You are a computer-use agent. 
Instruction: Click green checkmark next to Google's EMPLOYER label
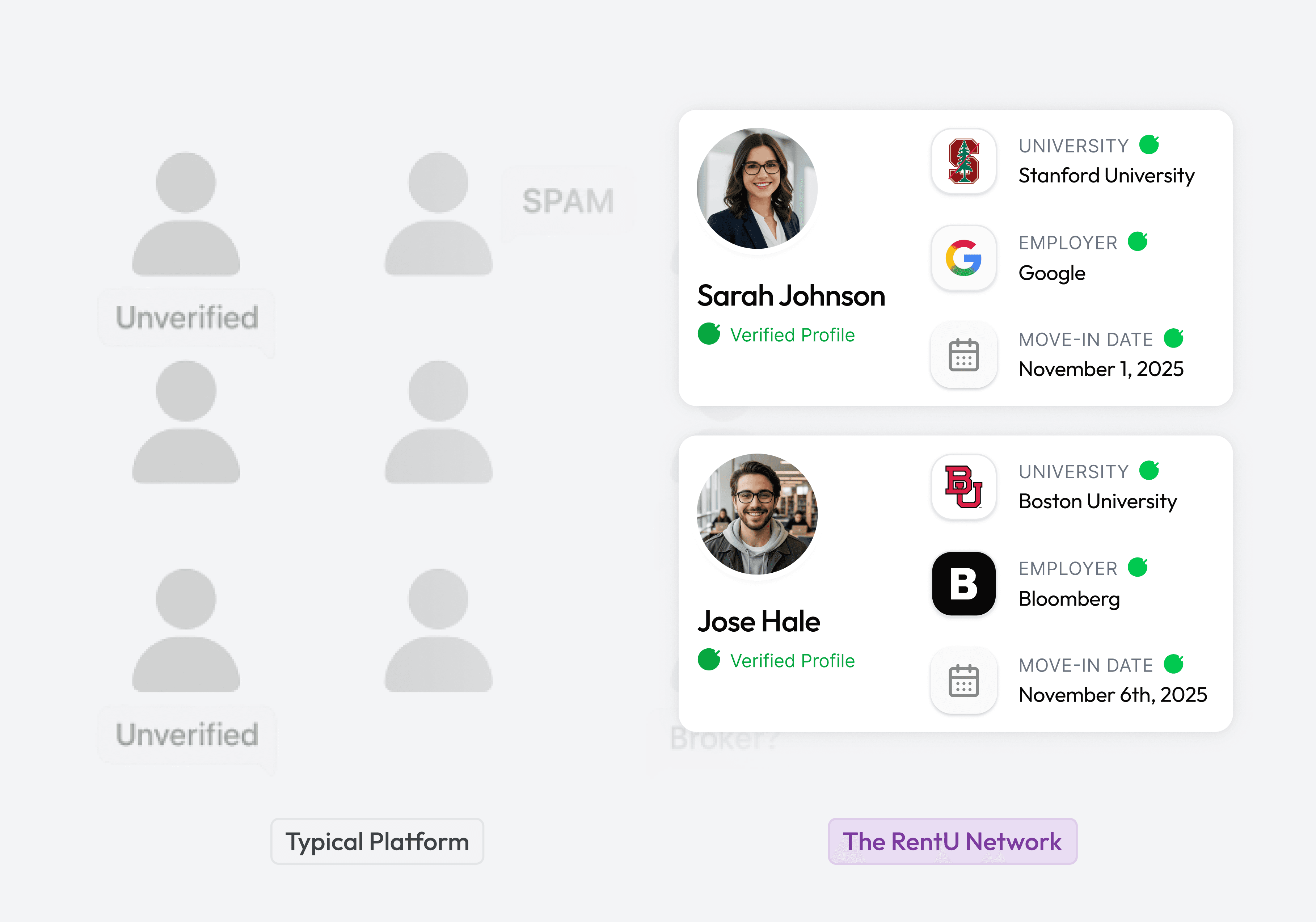pyautogui.click(x=1138, y=241)
